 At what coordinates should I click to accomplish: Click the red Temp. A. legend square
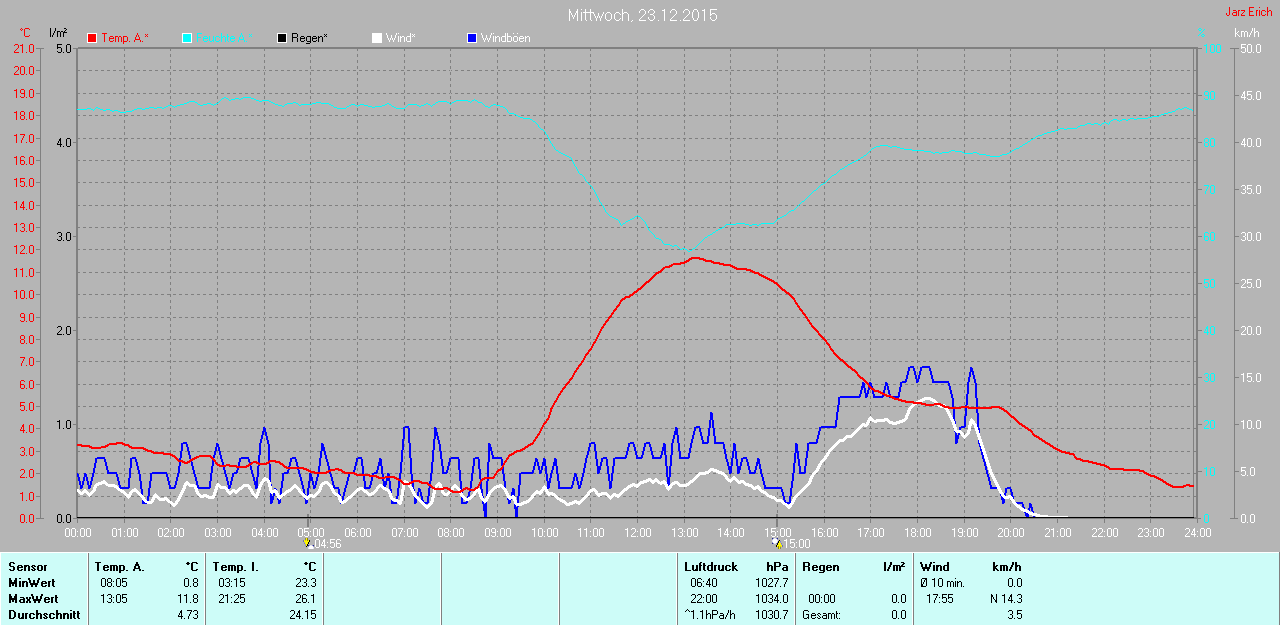(92, 38)
